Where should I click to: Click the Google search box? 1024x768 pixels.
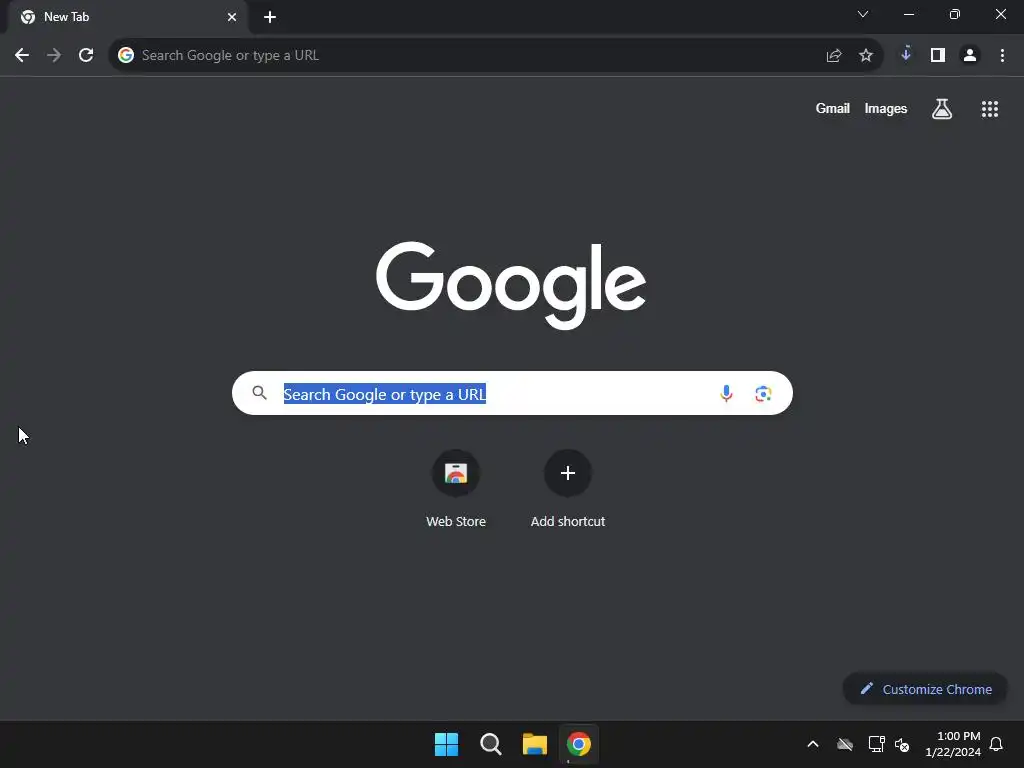coord(512,393)
